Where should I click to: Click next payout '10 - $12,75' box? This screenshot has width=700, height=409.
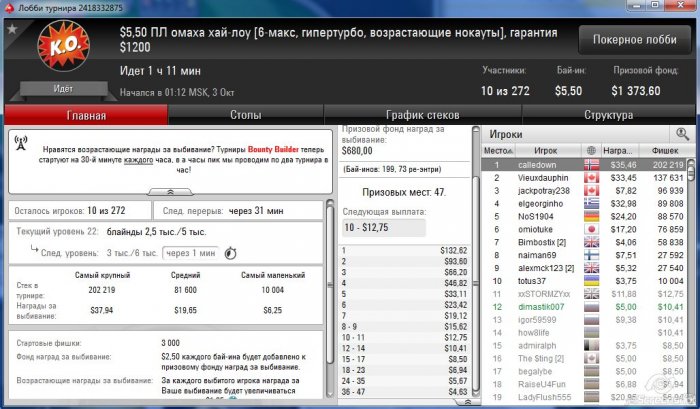pyautogui.click(x=384, y=228)
